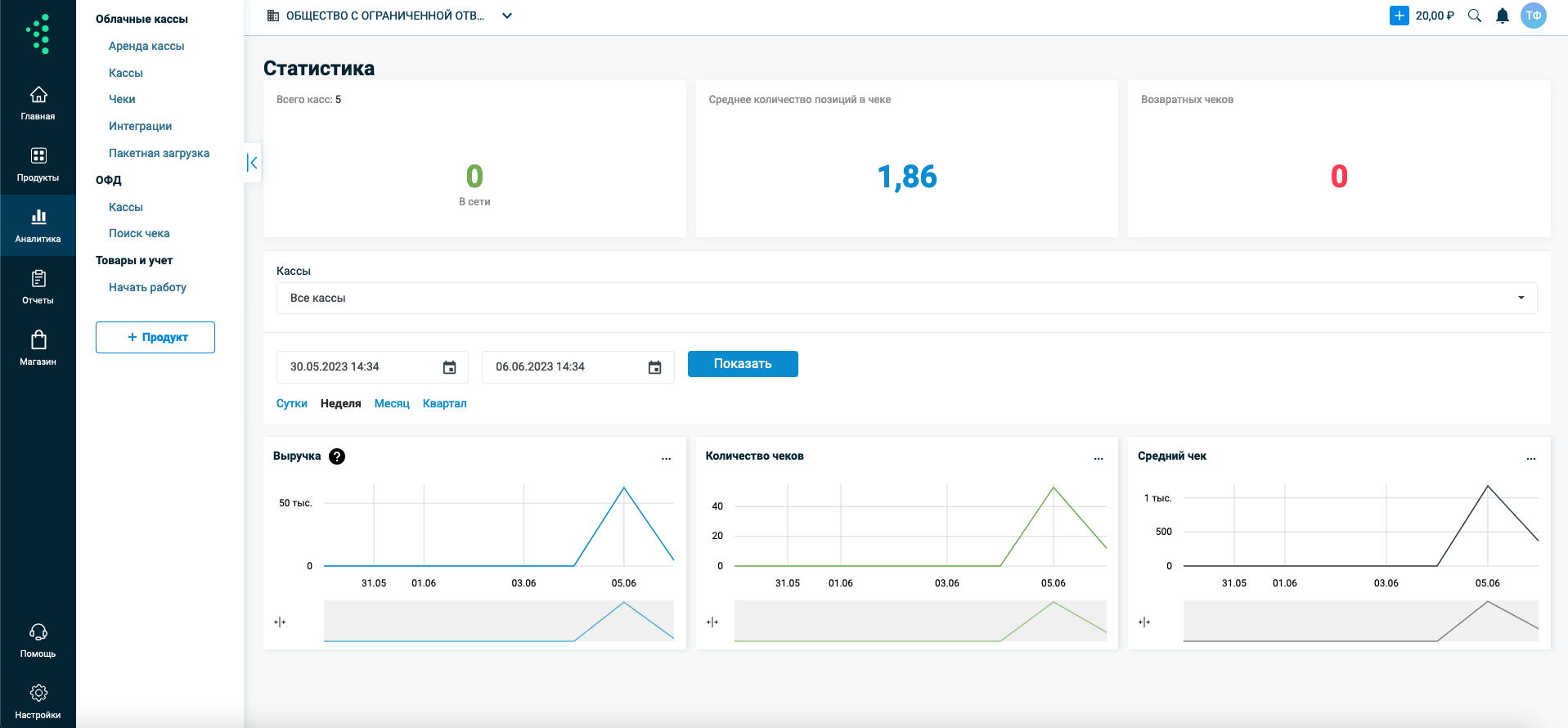
Task: Open calendar picker for start date 30.05.2023
Action: coord(449,367)
